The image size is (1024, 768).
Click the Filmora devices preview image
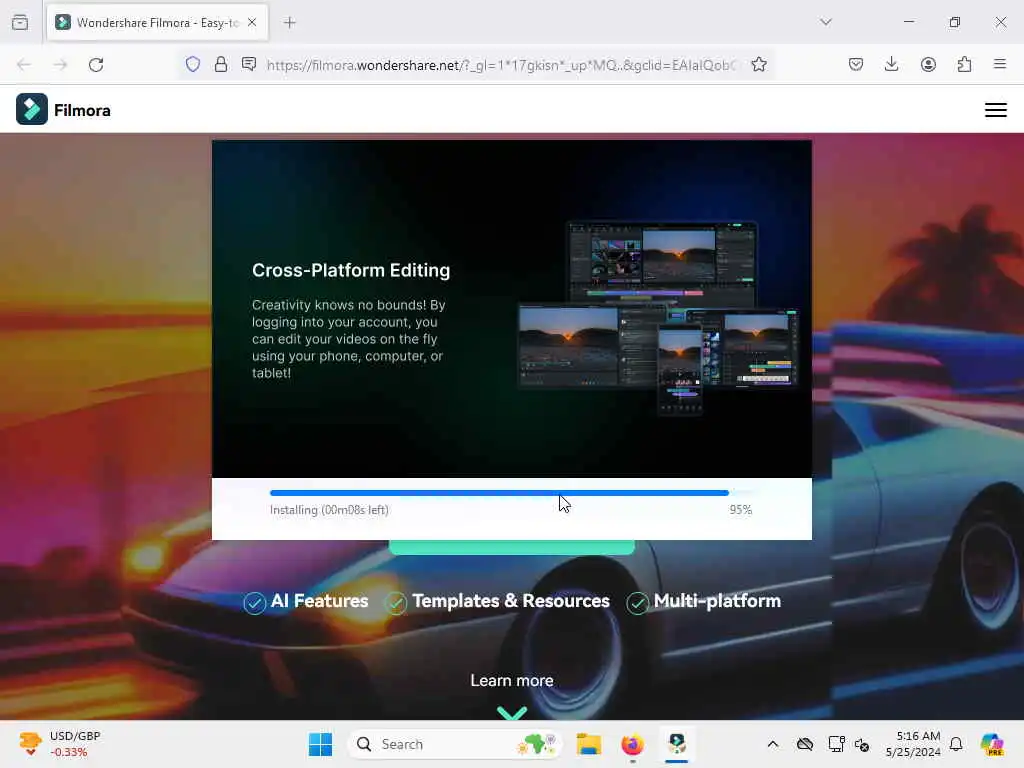coord(658,318)
